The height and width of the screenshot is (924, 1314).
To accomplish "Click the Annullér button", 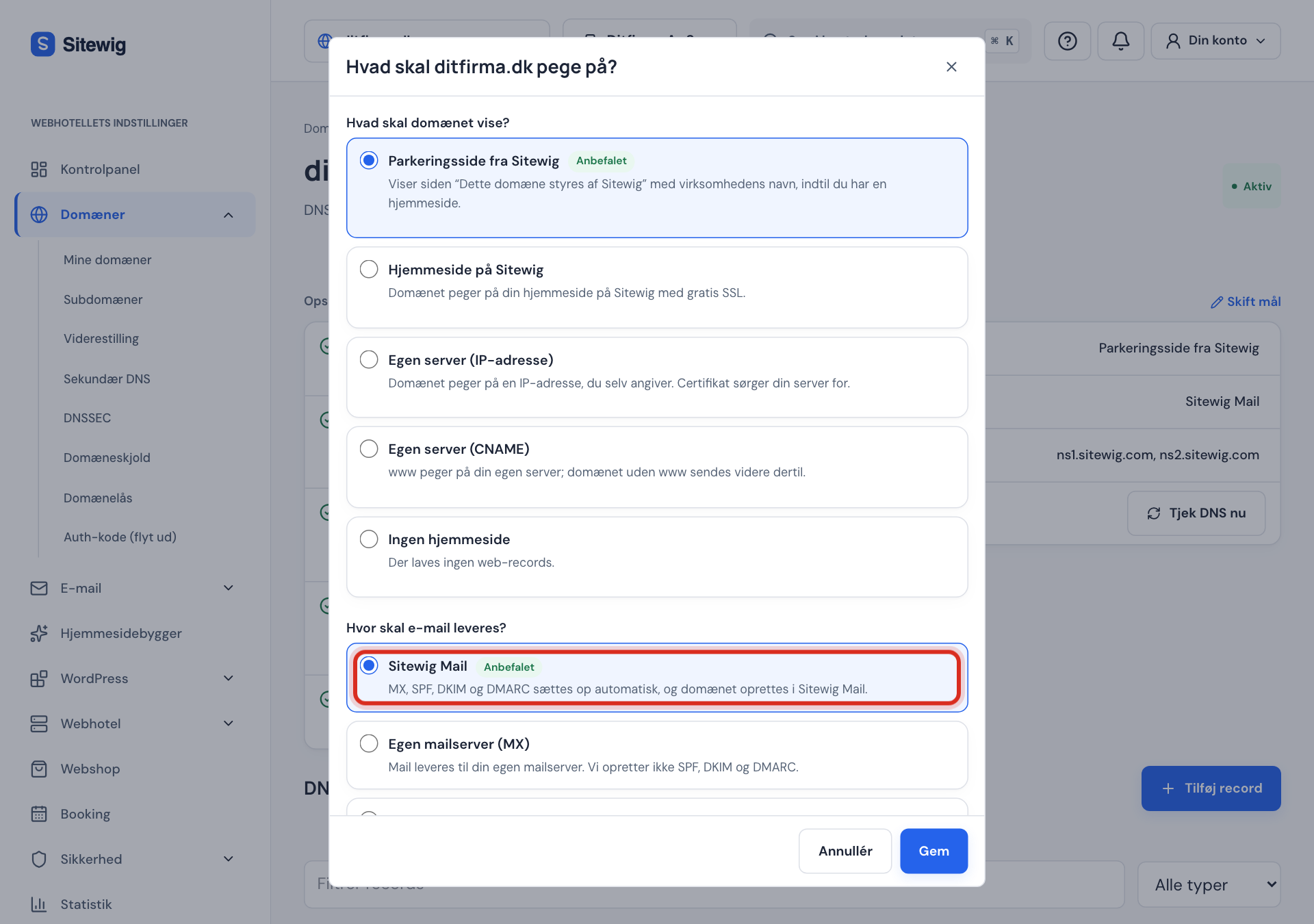I will 845,851.
